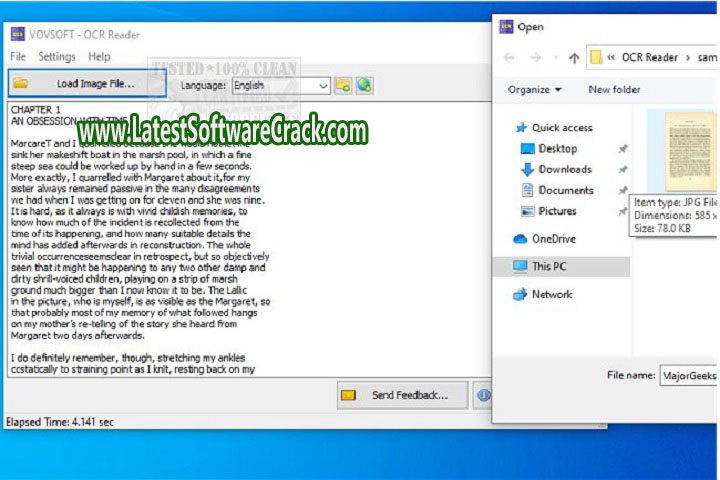Screen dimensions: 720x480
Task: Click the up arrow in the Open dialog
Action: (573, 58)
